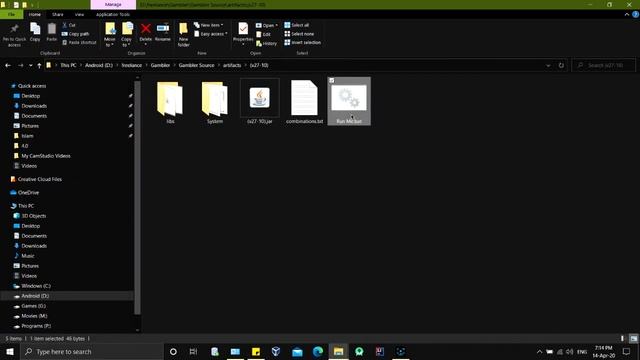640x360 pixels.
Task: Switch to the Share ribbon tab
Action: 58,14
